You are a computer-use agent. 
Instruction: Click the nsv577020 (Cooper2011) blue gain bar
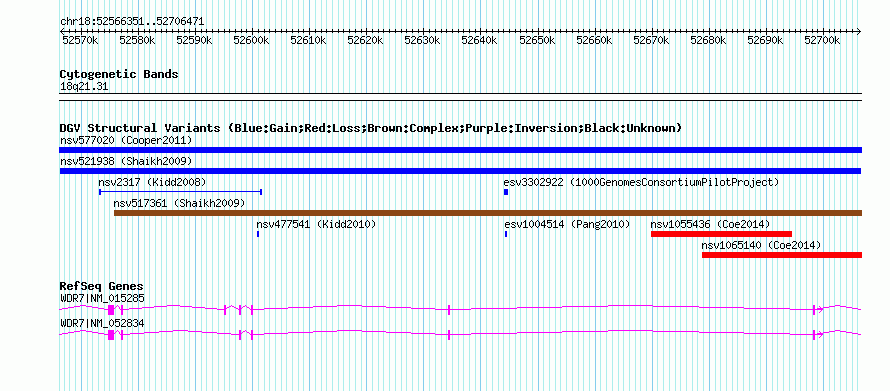pyautogui.click(x=460, y=150)
